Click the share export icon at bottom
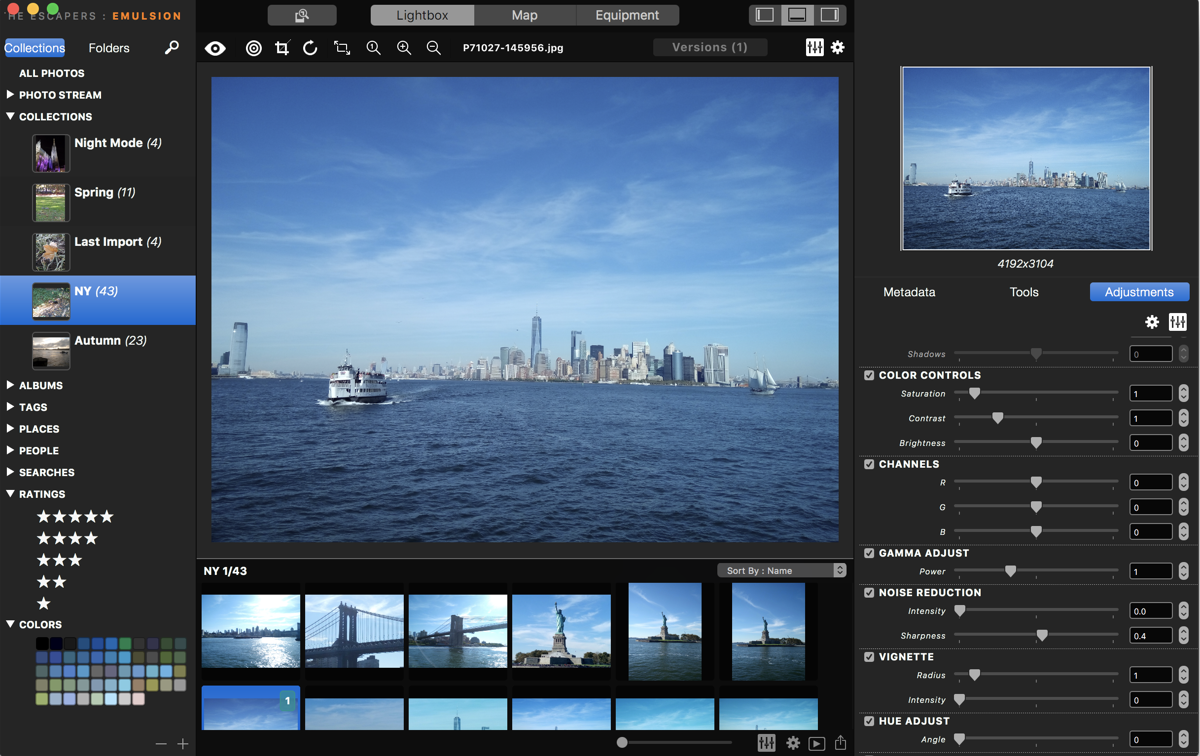The height and width of the screenshot is (756, 1200). [841, 743]
